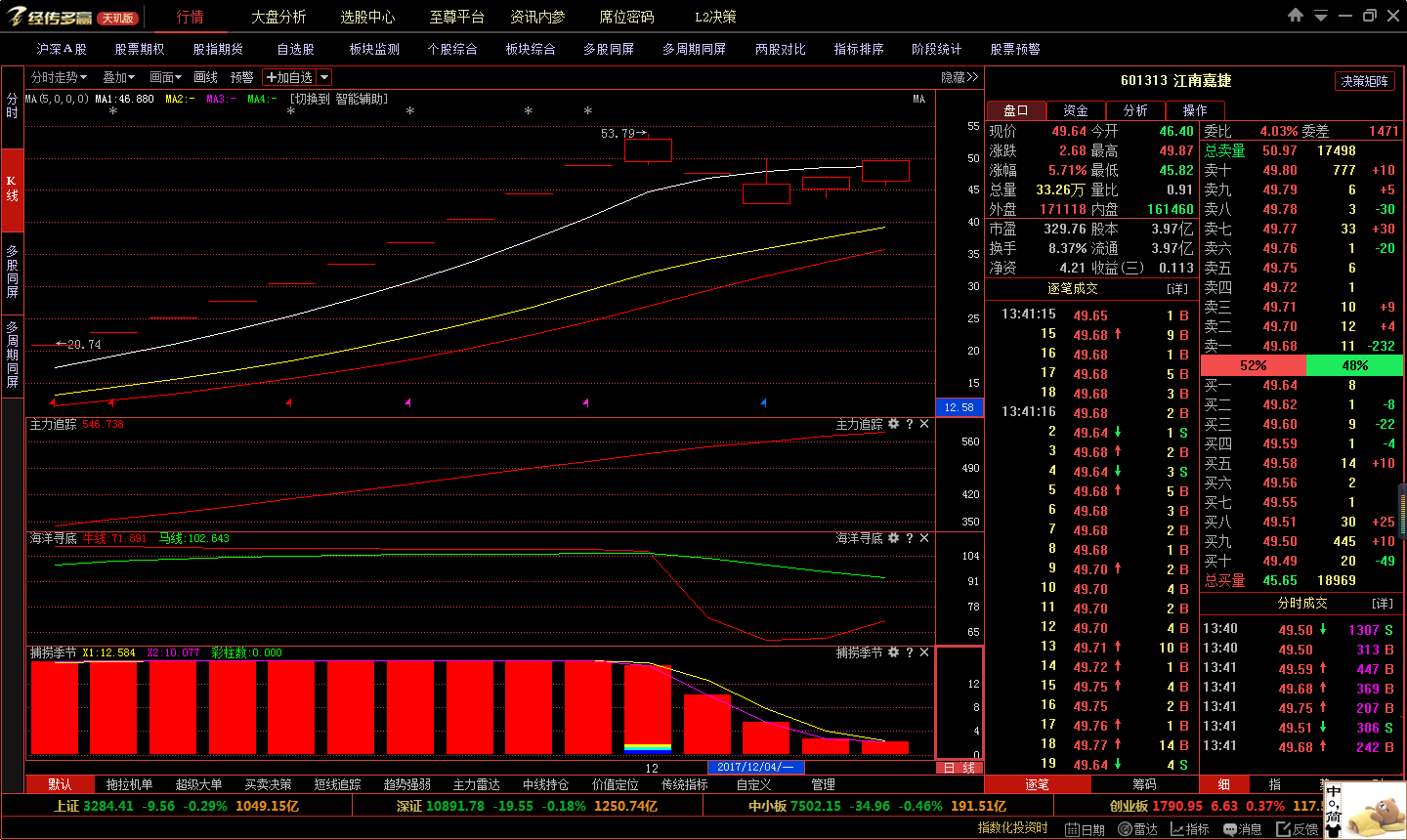
Task: Click the 切换到 智能辅助 switch link
Action: click(339, 99)
